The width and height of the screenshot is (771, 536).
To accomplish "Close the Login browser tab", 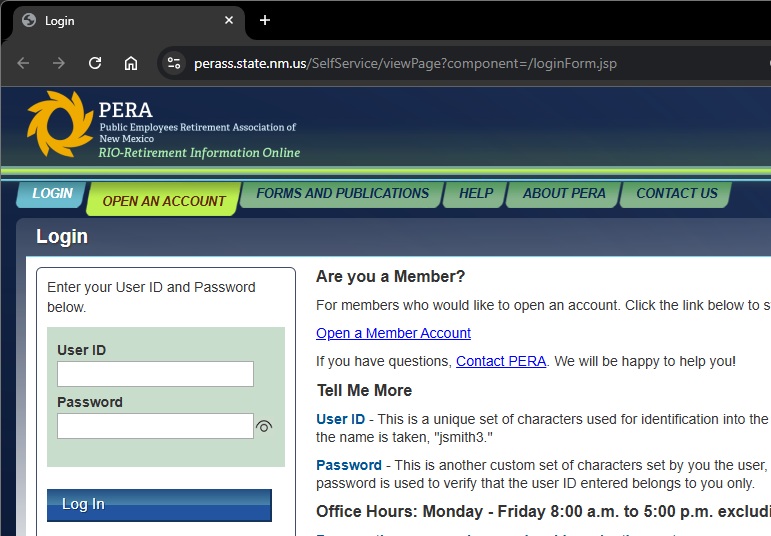I will coord(229,20).
